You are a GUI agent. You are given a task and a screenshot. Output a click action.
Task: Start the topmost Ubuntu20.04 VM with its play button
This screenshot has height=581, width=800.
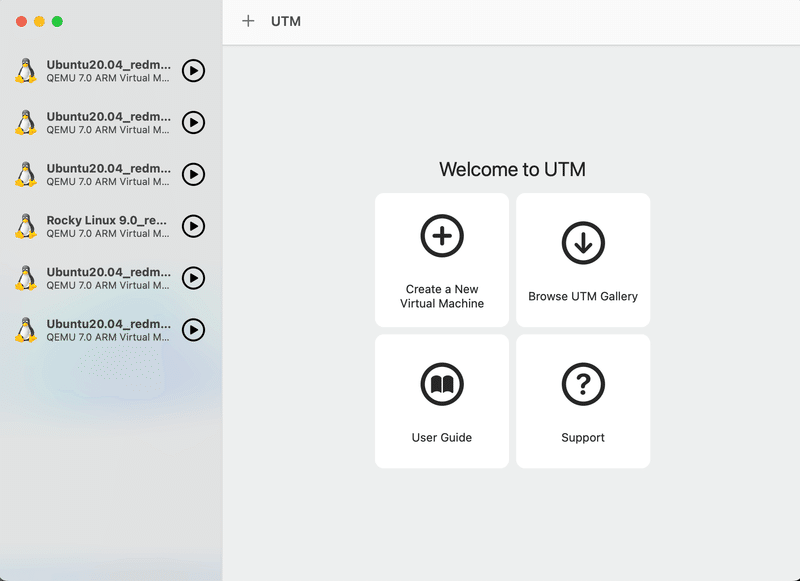(x=193, y=70)
